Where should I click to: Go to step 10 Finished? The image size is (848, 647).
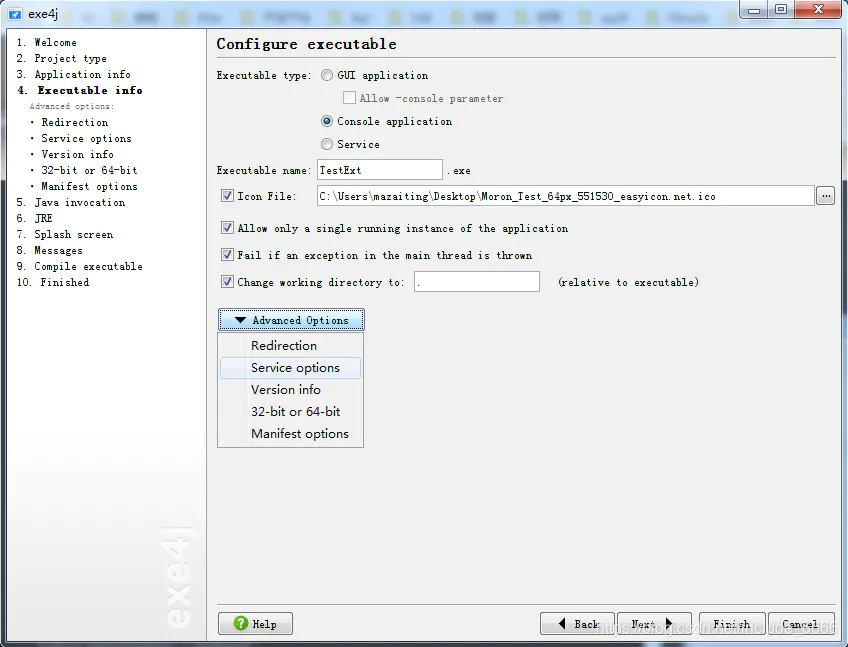pyautogui.click(x=53, y=282)
